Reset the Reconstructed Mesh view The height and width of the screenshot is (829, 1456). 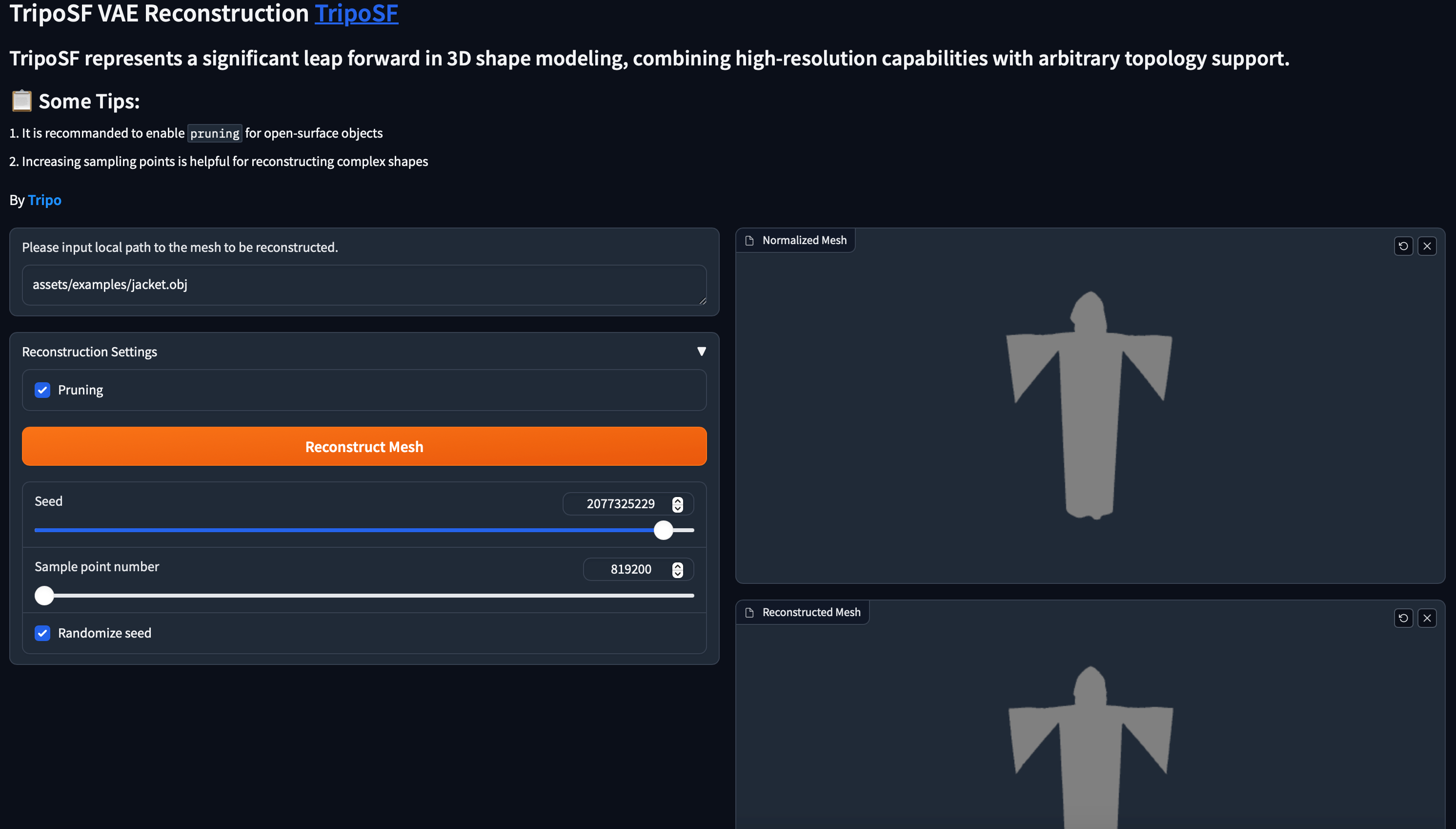(x=1403, y=618)
